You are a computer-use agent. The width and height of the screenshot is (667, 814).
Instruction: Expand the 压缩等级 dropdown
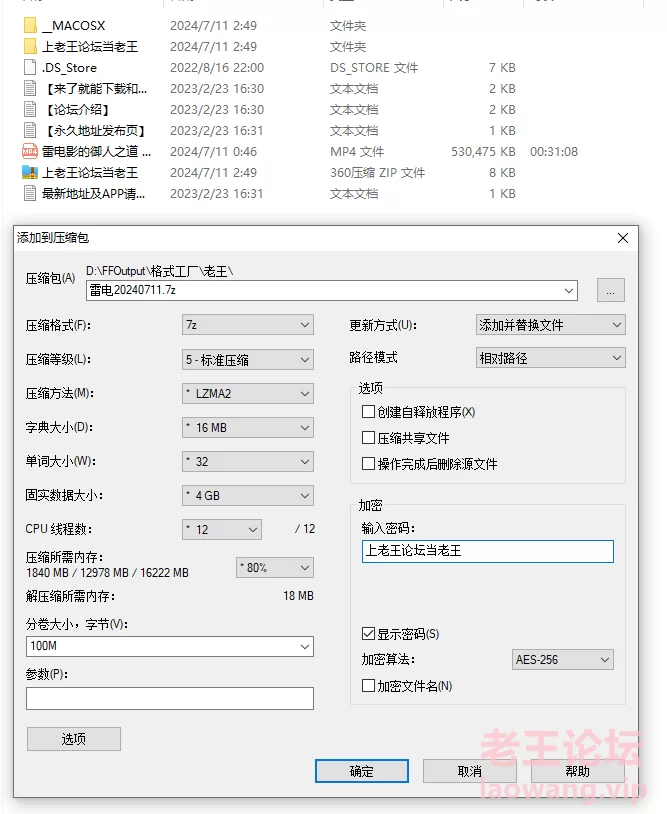tap(248, 359)
